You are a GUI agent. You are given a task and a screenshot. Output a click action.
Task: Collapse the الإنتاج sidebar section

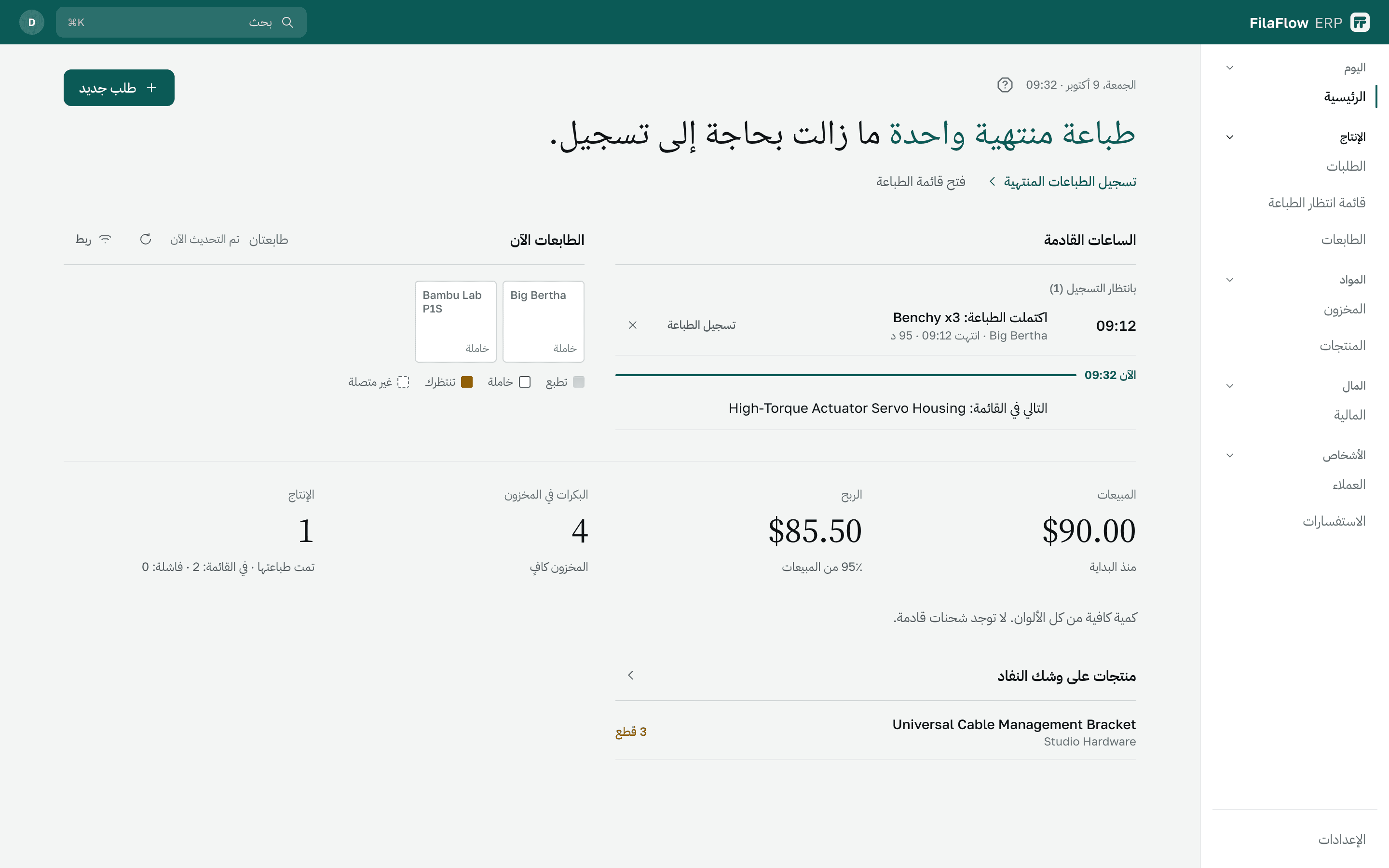click(x=1229, y=137)
